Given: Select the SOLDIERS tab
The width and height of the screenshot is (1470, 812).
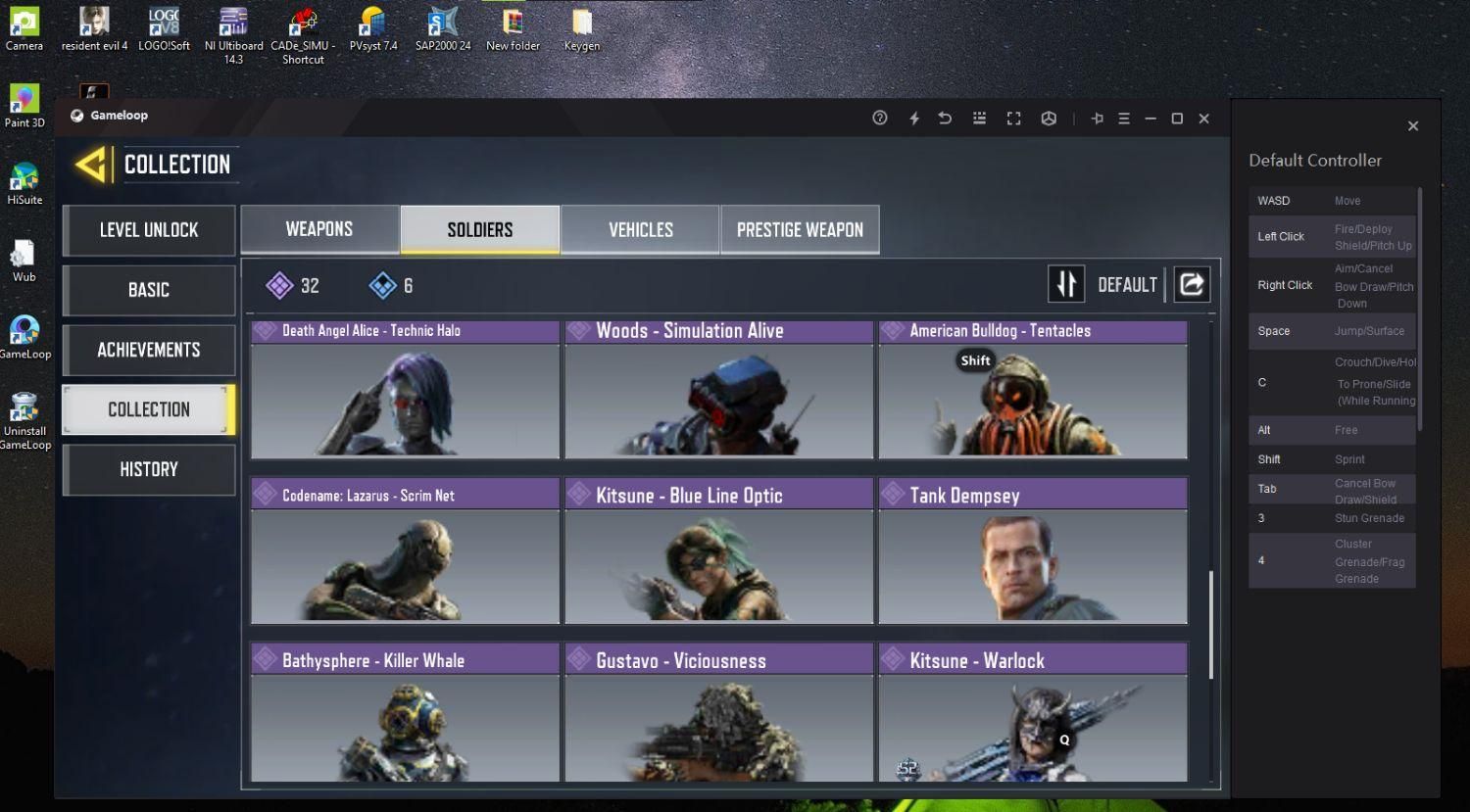Looking at the screenshot, I should pos(480,229).
